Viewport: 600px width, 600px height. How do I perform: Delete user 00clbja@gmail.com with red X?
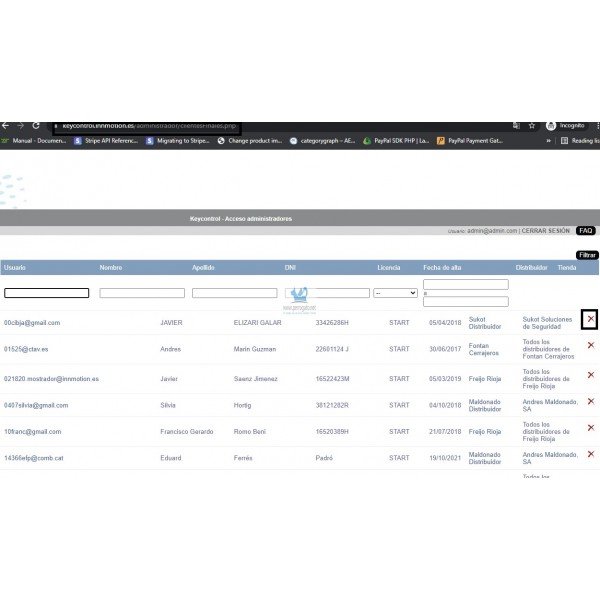coord(590,320)
